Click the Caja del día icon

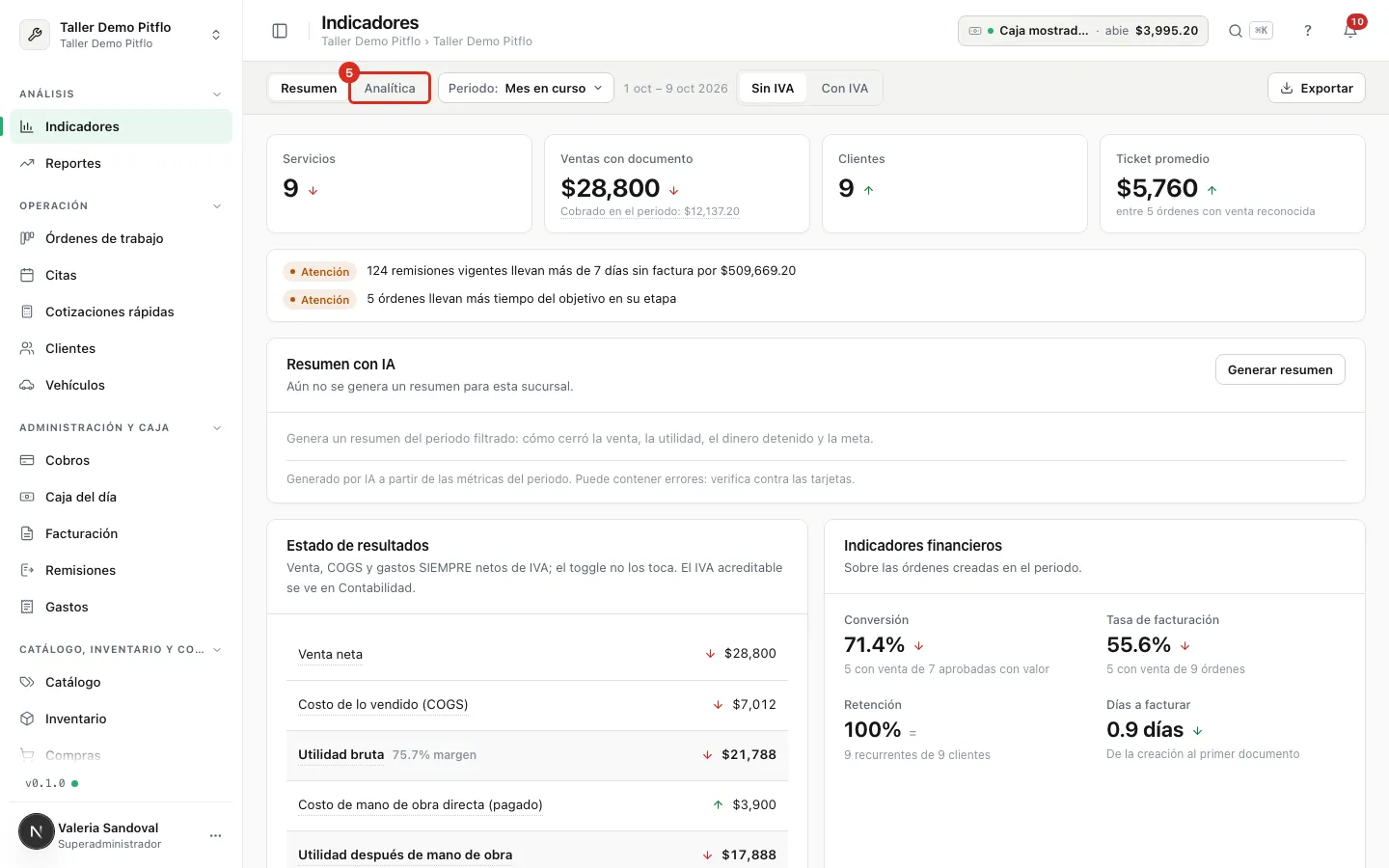tap(27, 497)
